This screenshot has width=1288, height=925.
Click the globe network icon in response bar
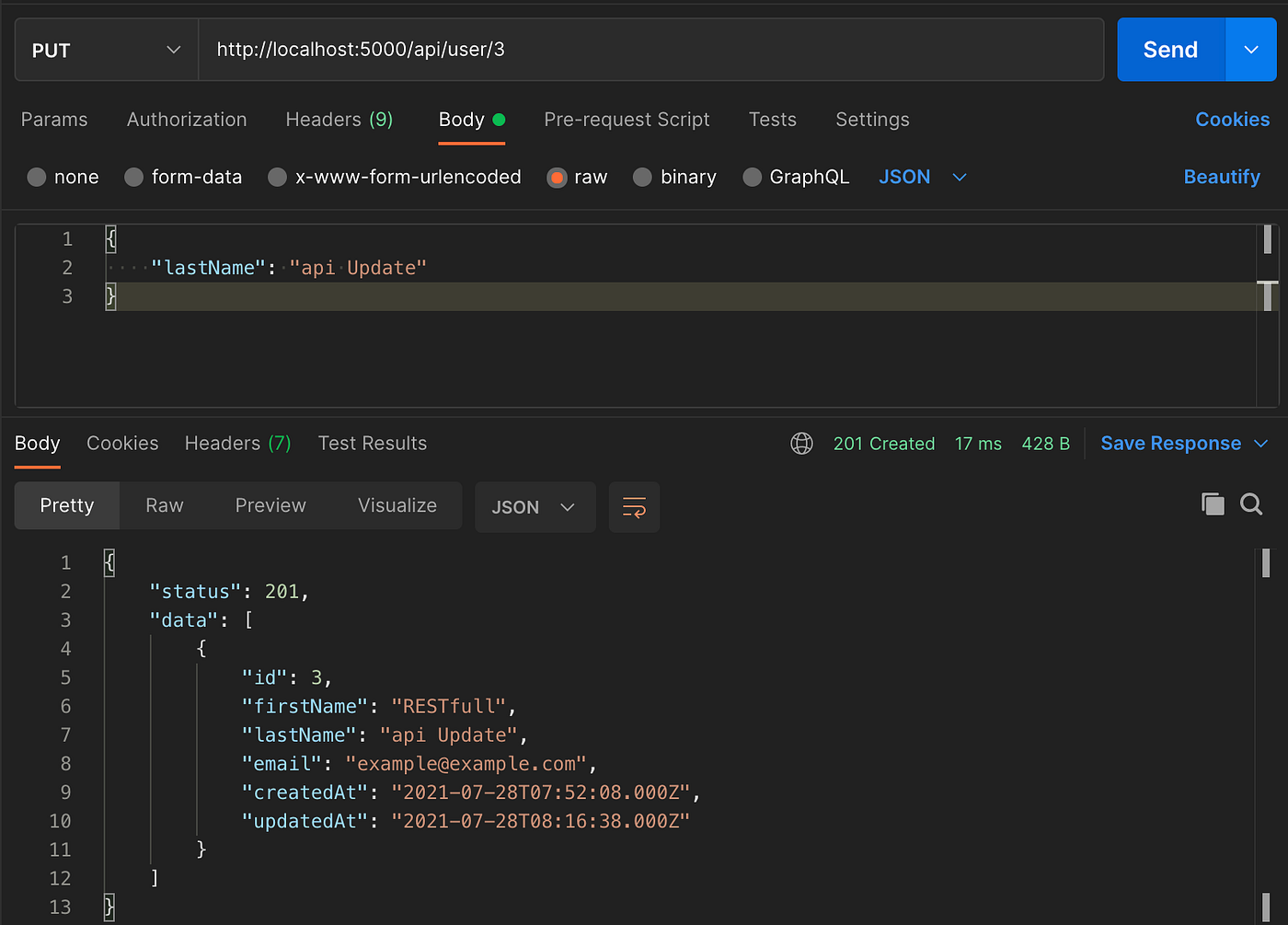801,443
